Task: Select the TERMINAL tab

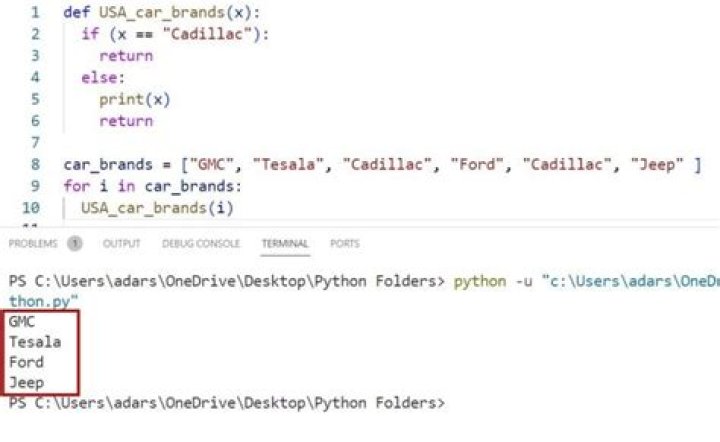Action: [x=285, y=243]
